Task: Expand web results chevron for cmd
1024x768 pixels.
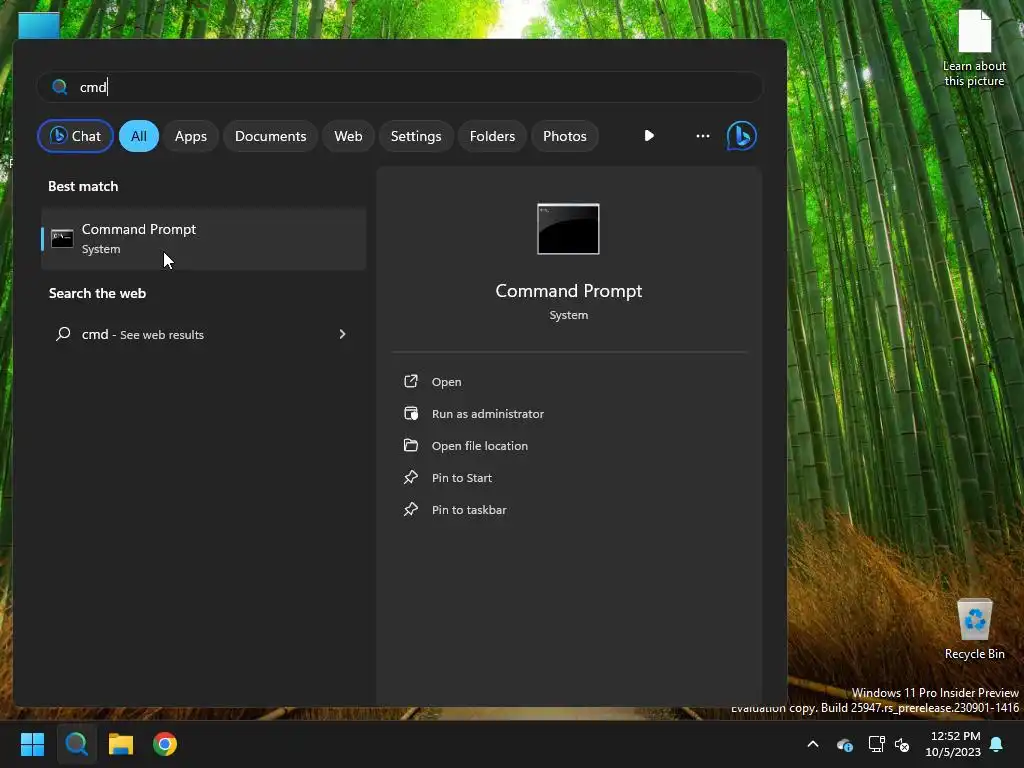Action: click(x=342, y=334)
